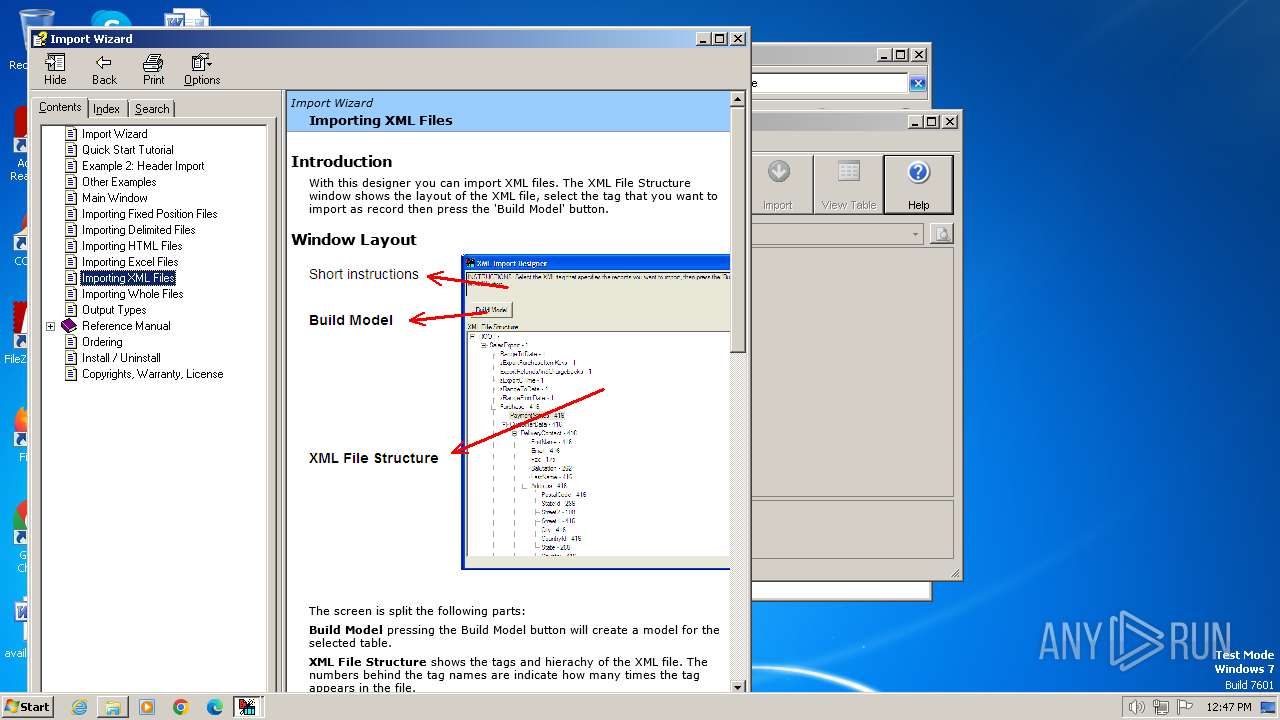Viewport: 1280px width, 720px height.
Task: Click View Table button in background window
Action: 848,185
